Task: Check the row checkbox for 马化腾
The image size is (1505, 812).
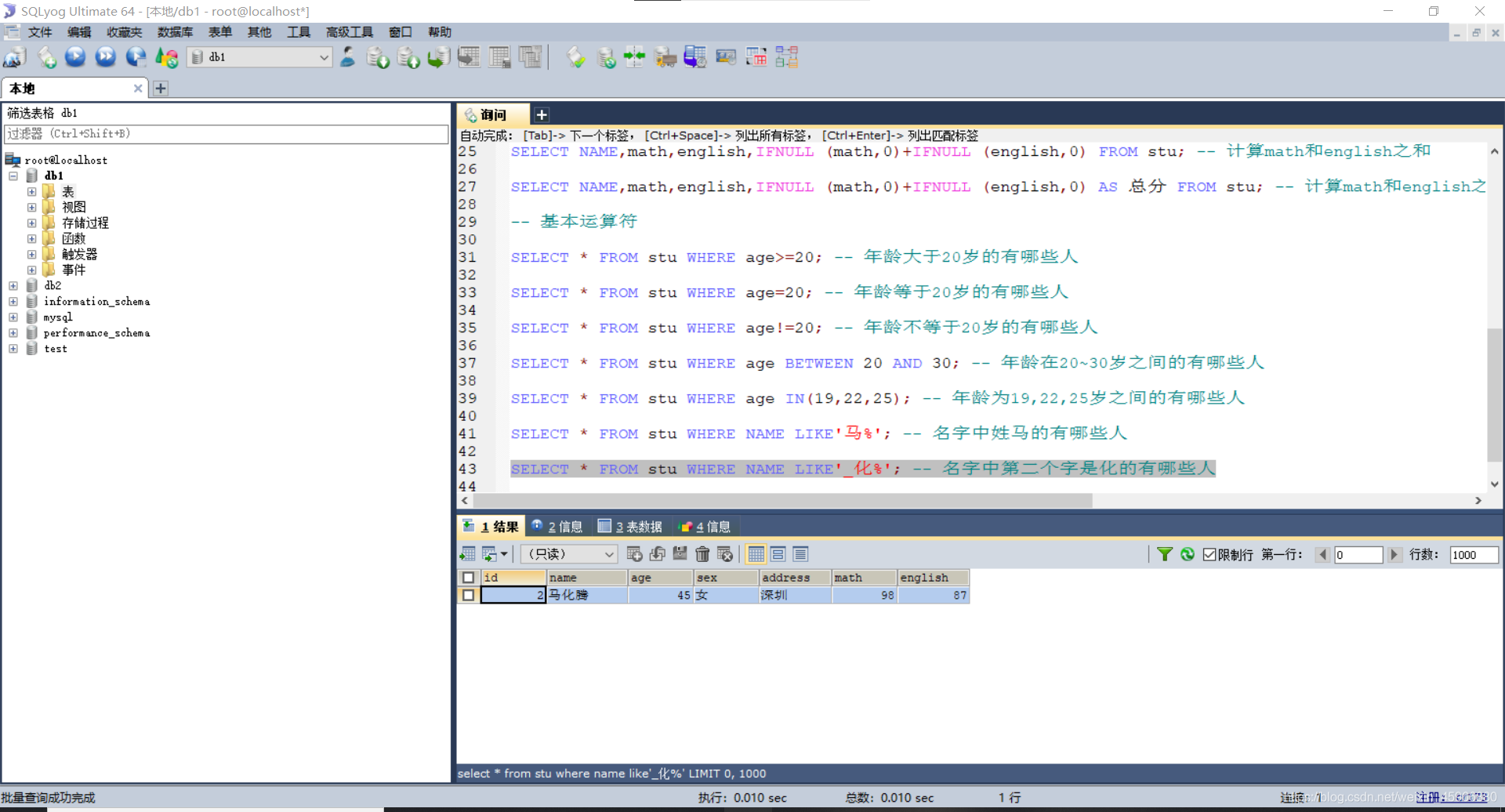Action: point(468,596)
